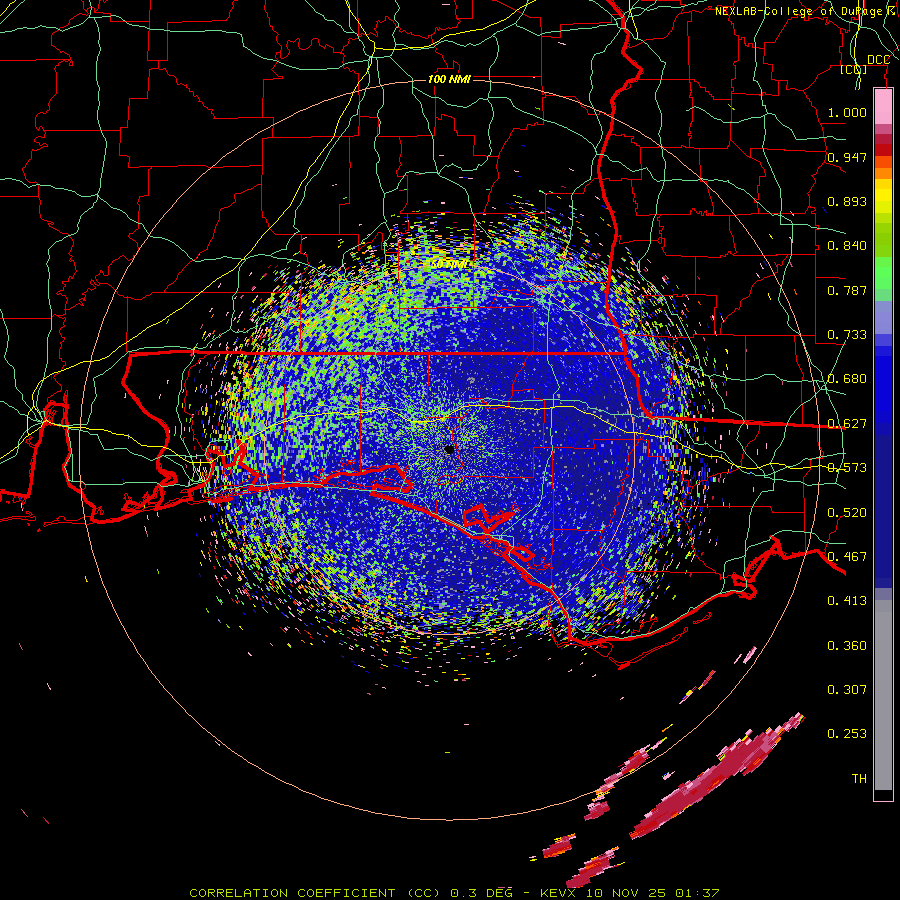The width and height of the screenshot is (900, 900).
Task: Click the 0.467 scale value
Action: 847,557
